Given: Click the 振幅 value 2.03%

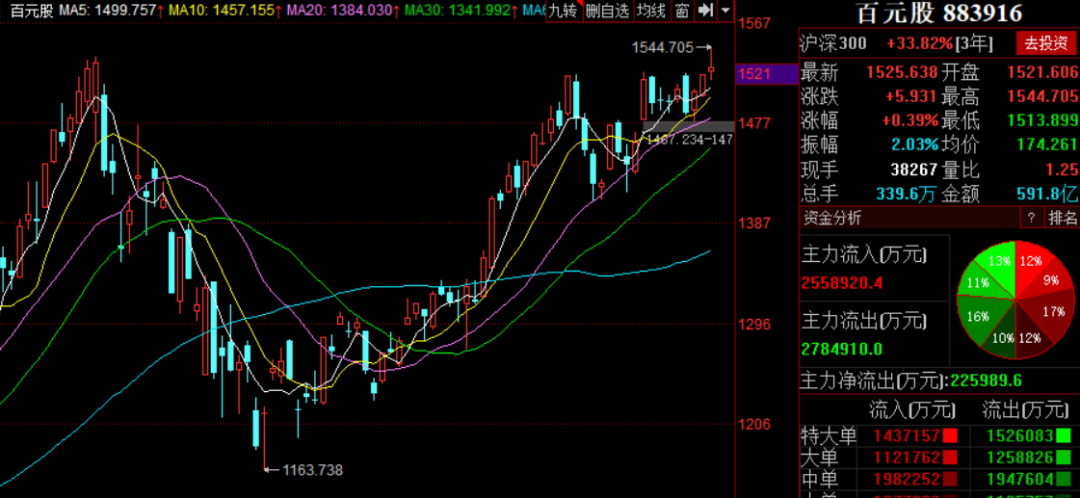Looking at the screenshot, I should (x=915, y=145).
